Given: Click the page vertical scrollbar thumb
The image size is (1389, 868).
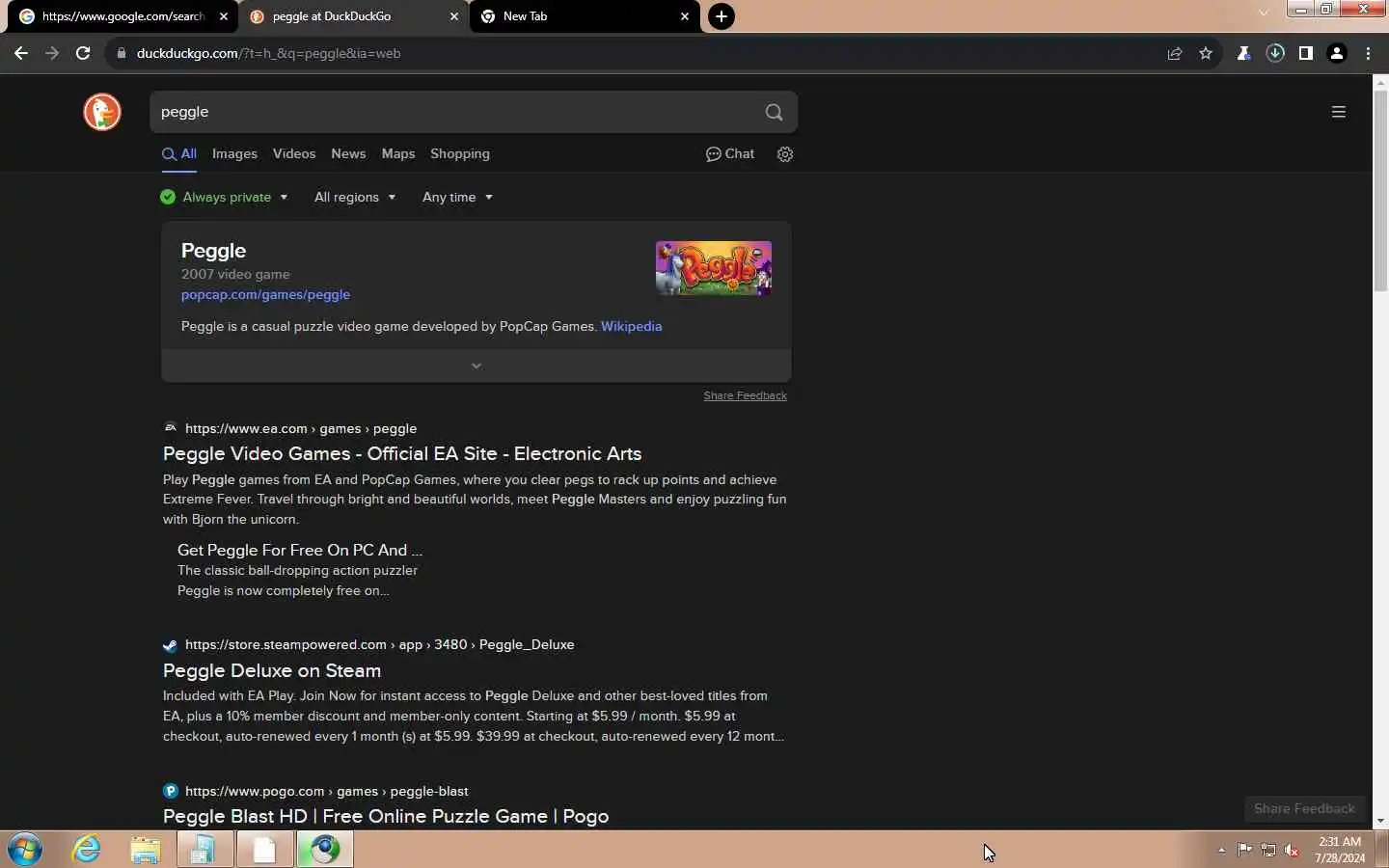Looking at the screenshot, I should [x=1380, y=190].
